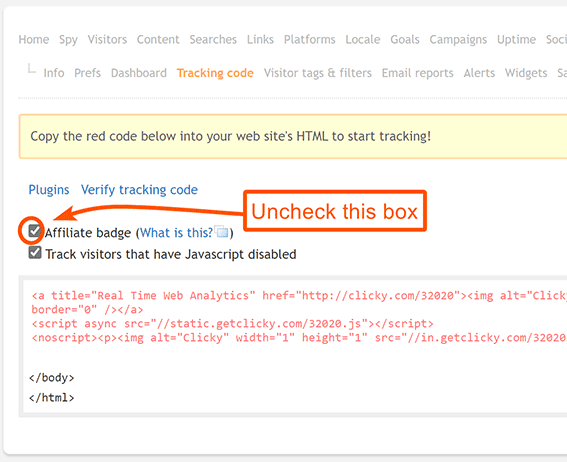Select Content in the top navigation
Viewport: 567px width, 462px height.
point(158,39)
